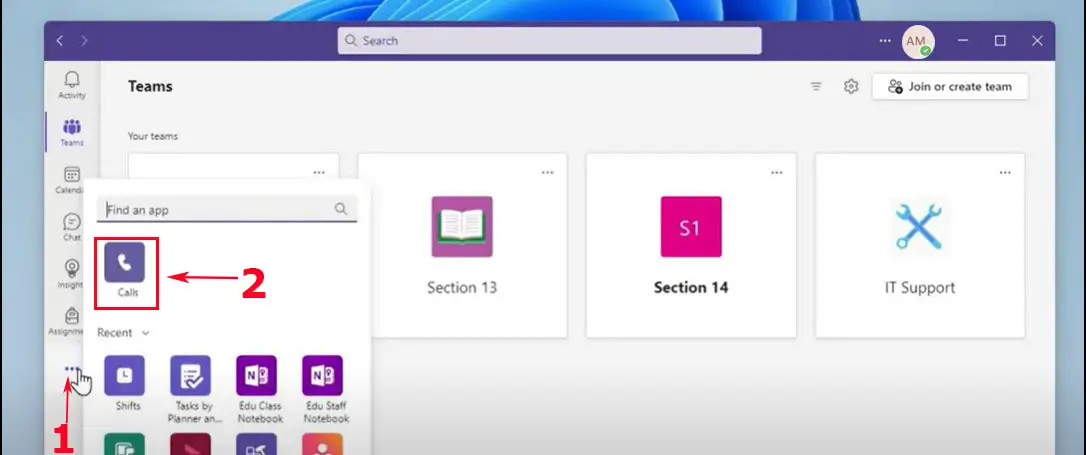Open more options for Section 13 team
1086x455 pixels.
[x=548, y=172]
